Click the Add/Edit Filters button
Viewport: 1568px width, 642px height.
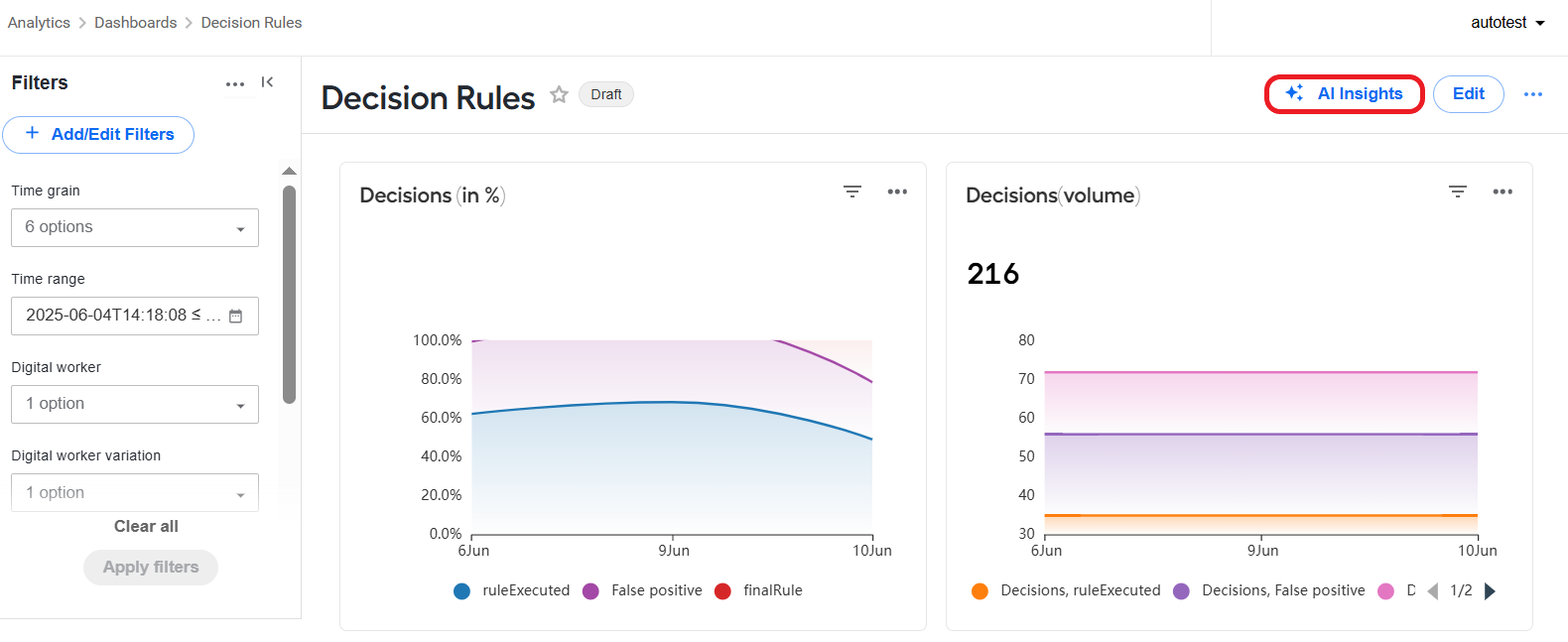98,135
